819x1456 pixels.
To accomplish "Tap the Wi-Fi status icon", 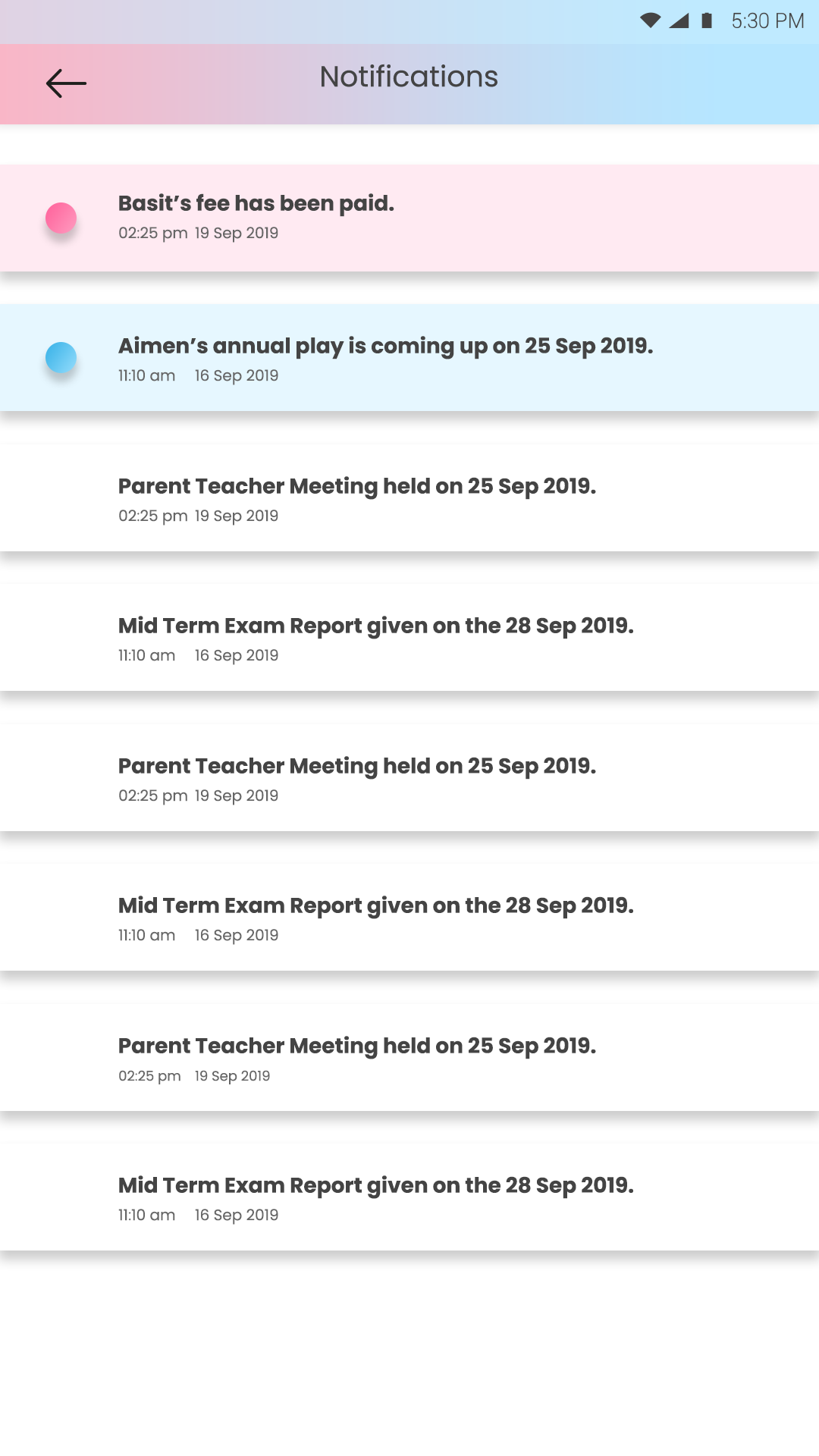I will click(650, 20).
